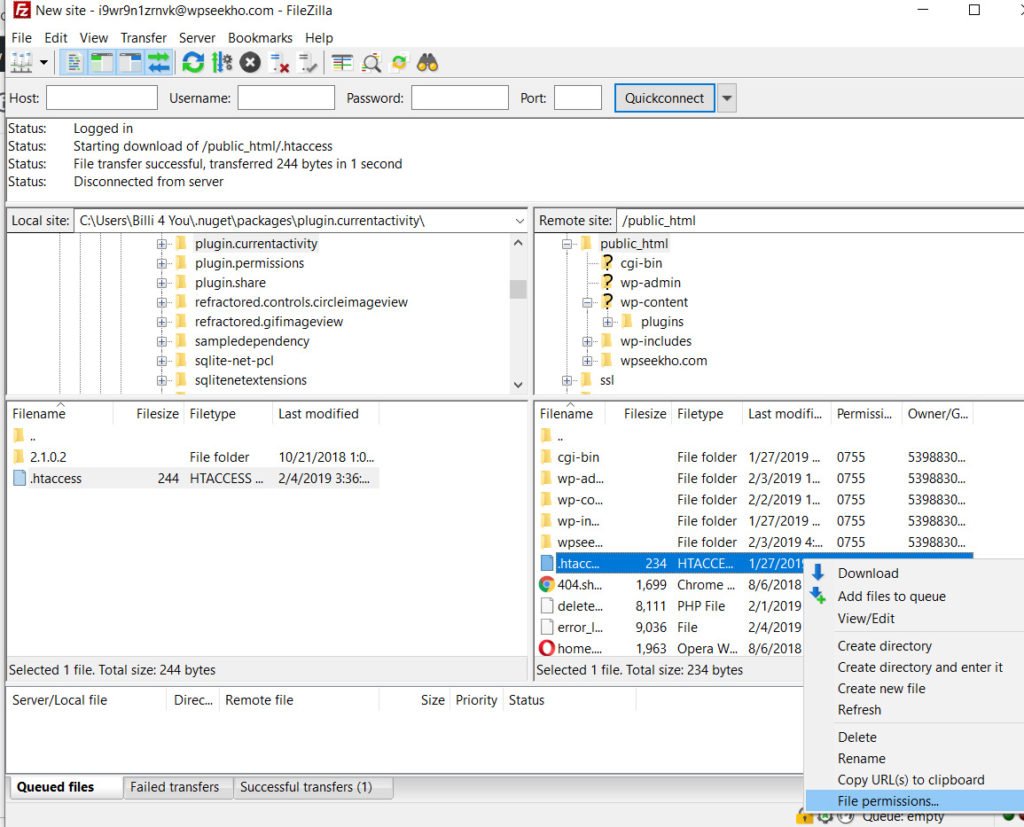
Task: Toggle transfer queue display icon
Action: coord(159,63)
